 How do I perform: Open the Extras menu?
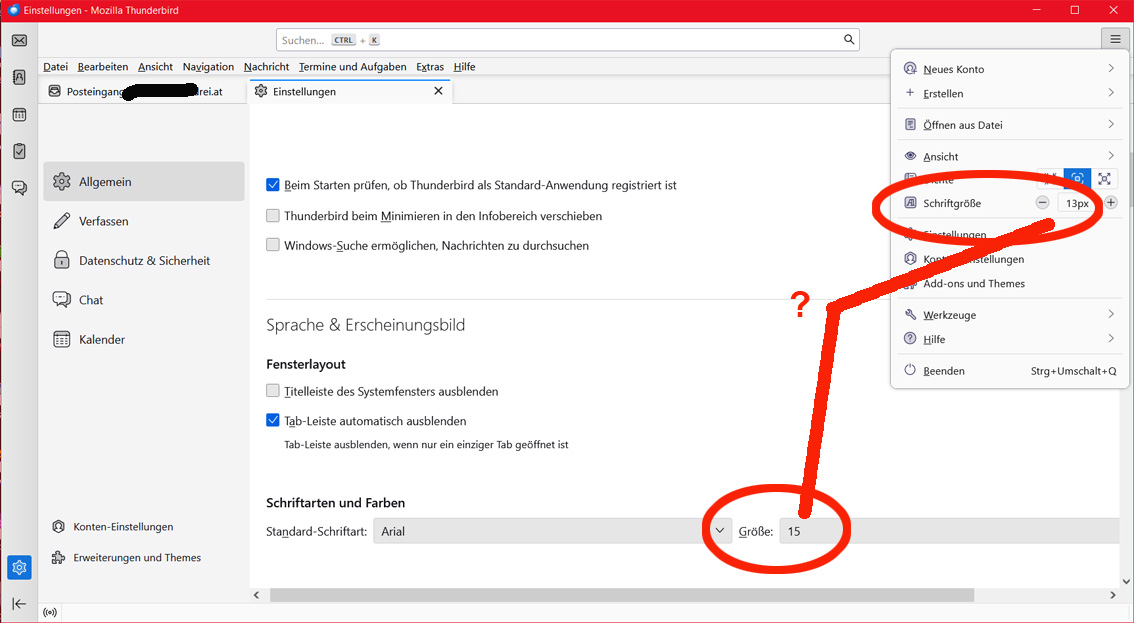430,67
